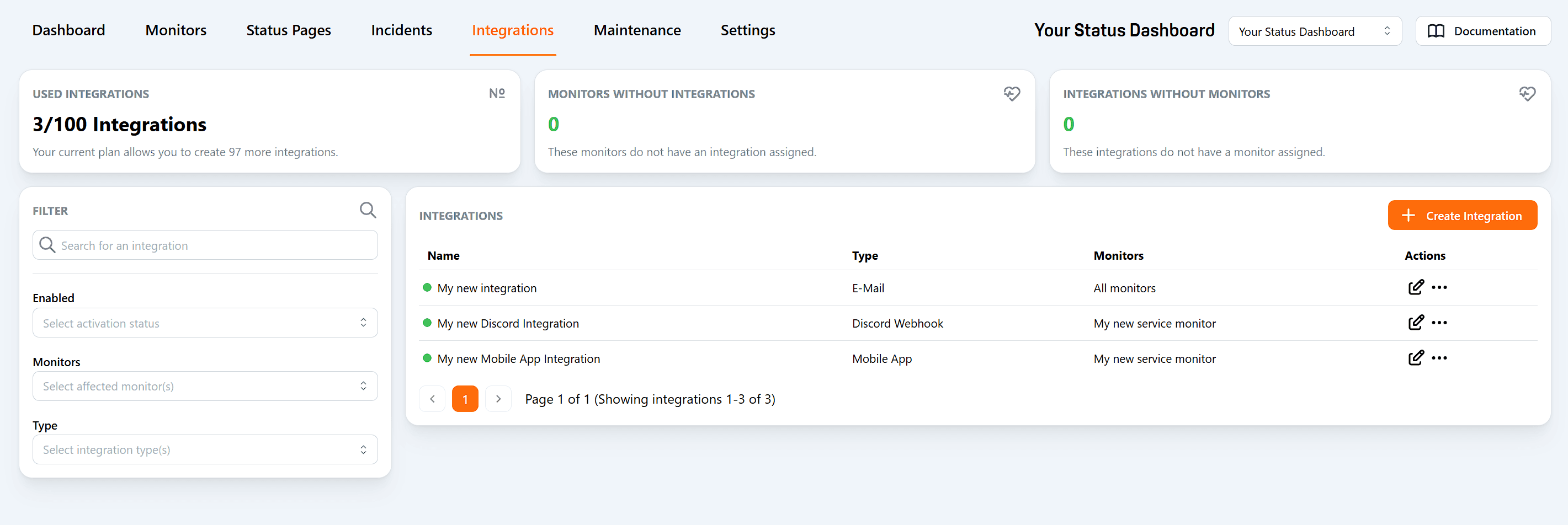The height and width of the screenshot is (525, 1568).
Task: Click the filter magnifier icon
Action: (368, 211)
